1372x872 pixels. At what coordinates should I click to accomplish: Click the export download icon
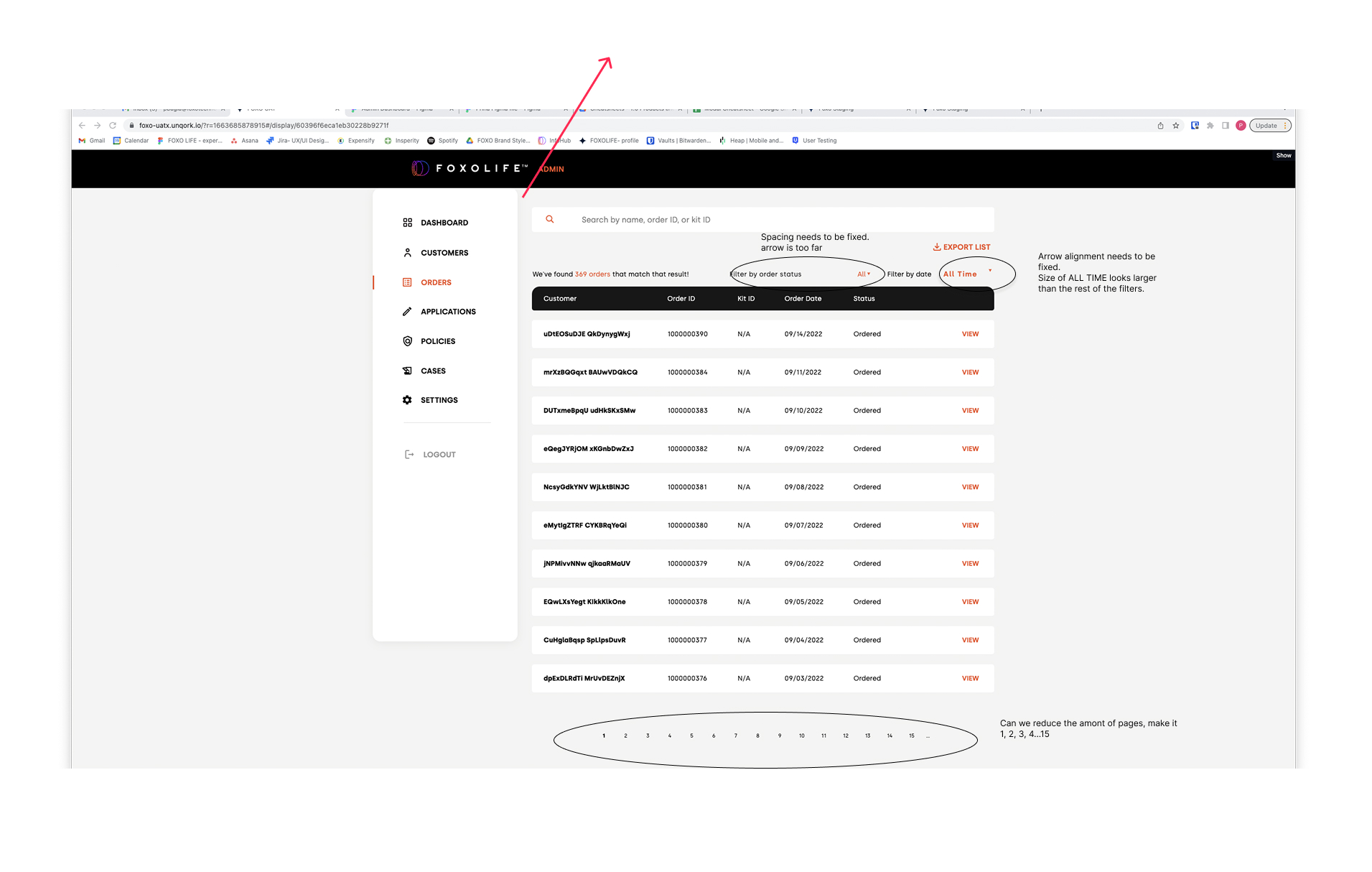pos(937,246)
